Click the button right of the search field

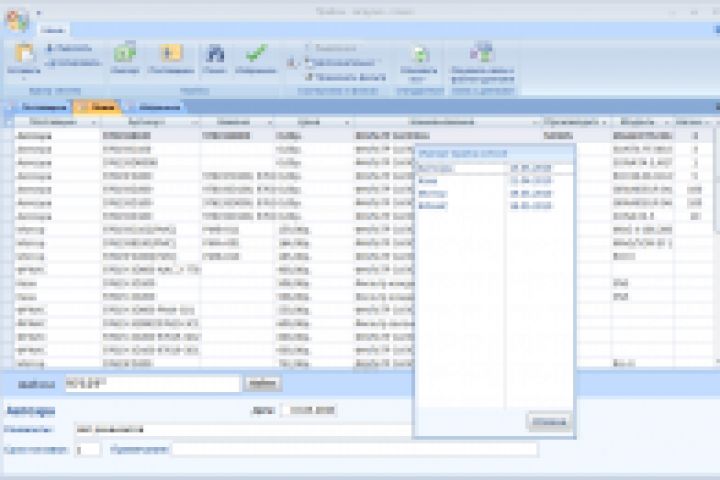coord(262,384)
